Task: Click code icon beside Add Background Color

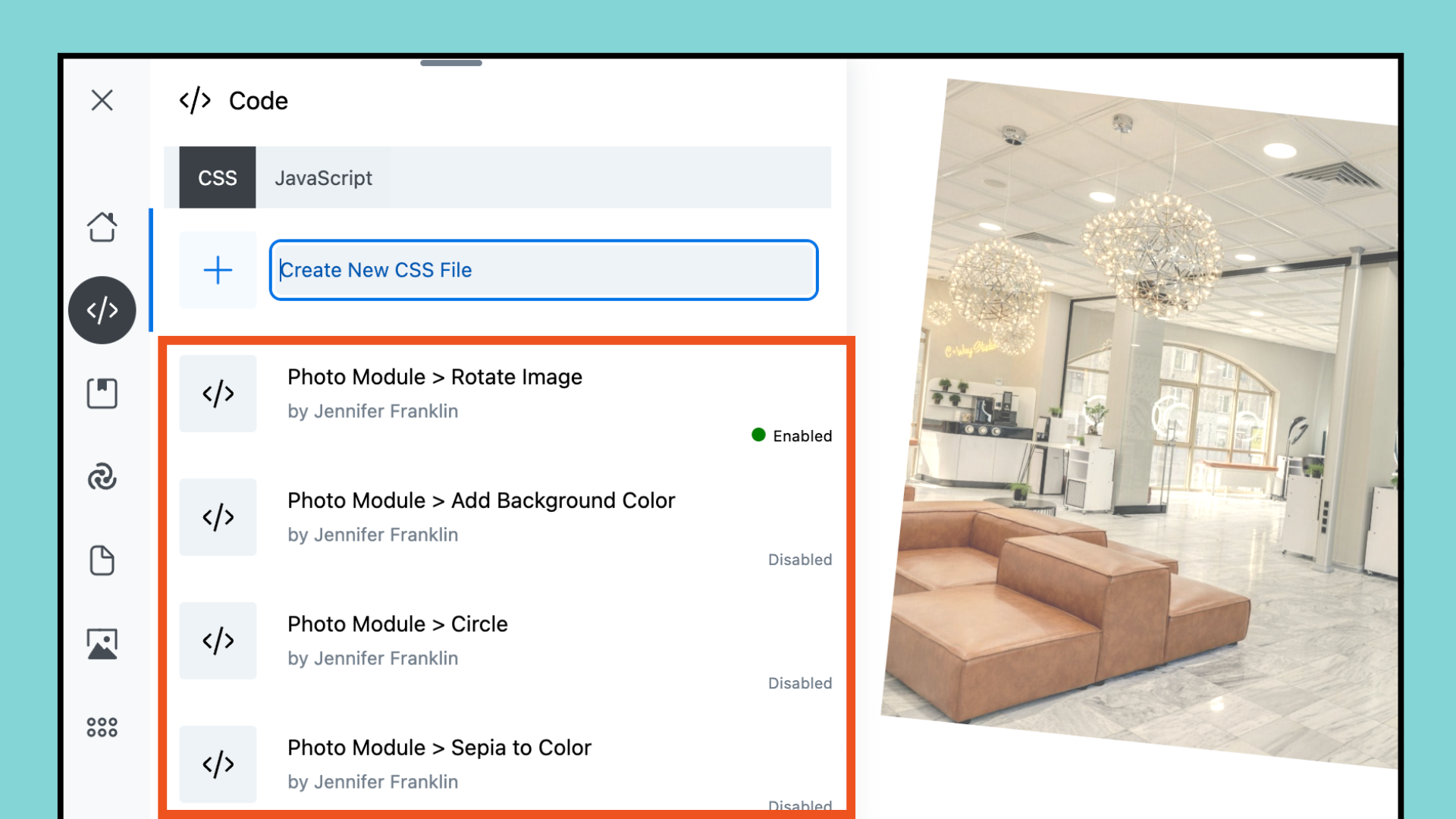Action: click(x=218, y=517)
